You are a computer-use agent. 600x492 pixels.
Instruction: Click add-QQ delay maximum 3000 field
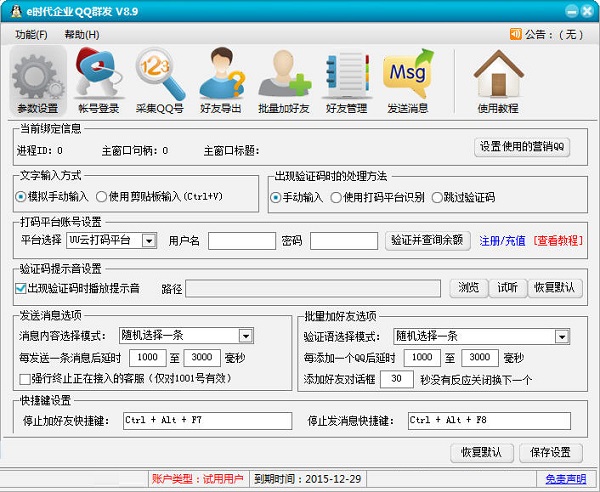[480, 358]
